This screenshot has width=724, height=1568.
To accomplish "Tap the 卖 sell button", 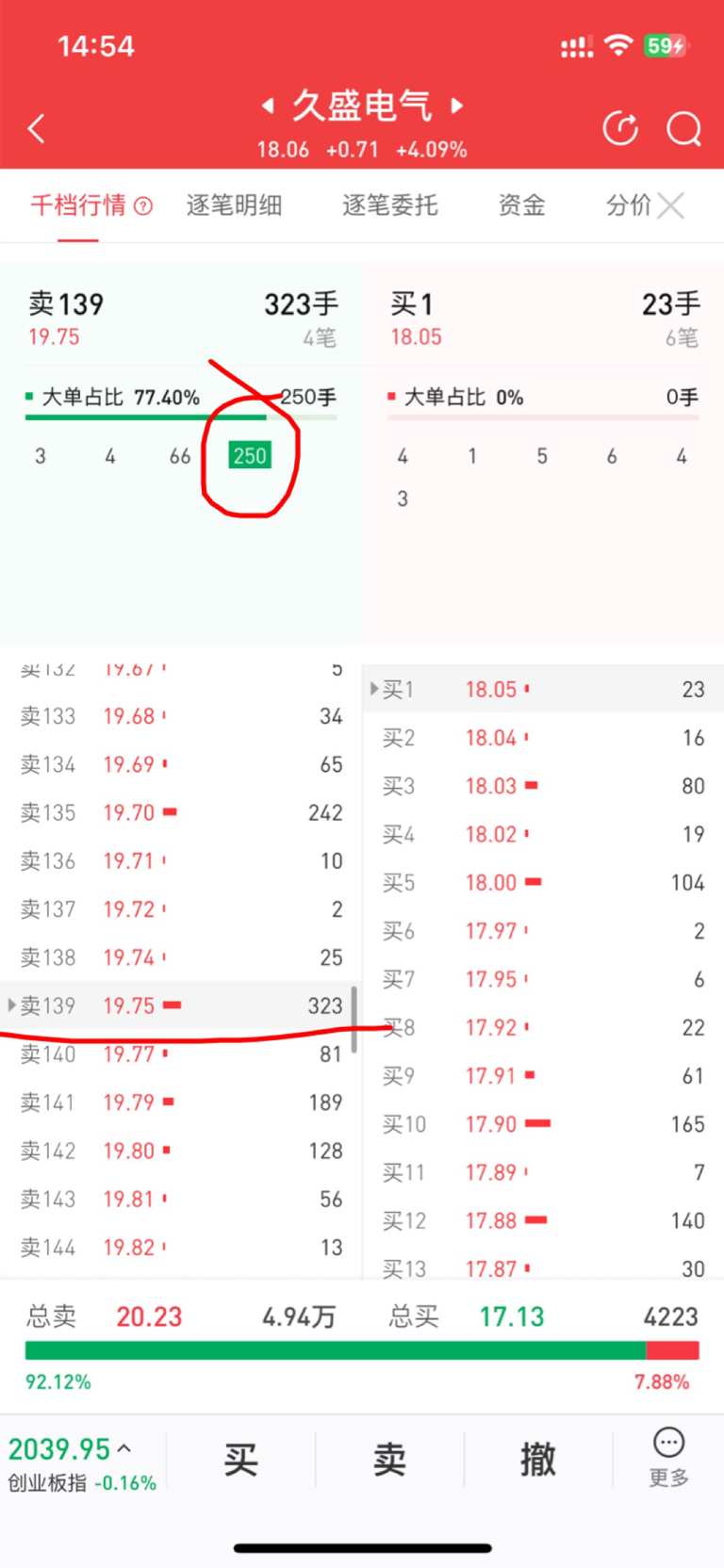I will pos(389,1459).
